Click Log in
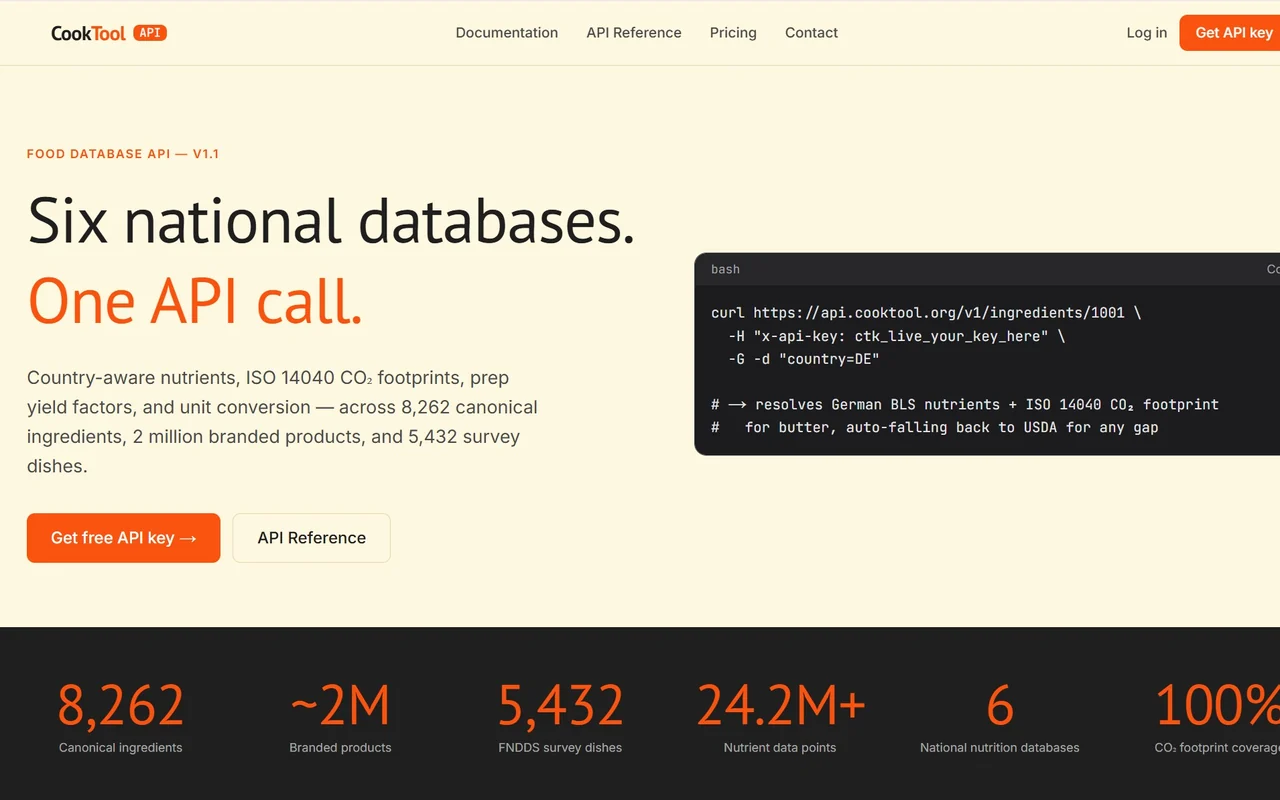Viewport: 1280px width, 800px height. (x=1146, y=33)
